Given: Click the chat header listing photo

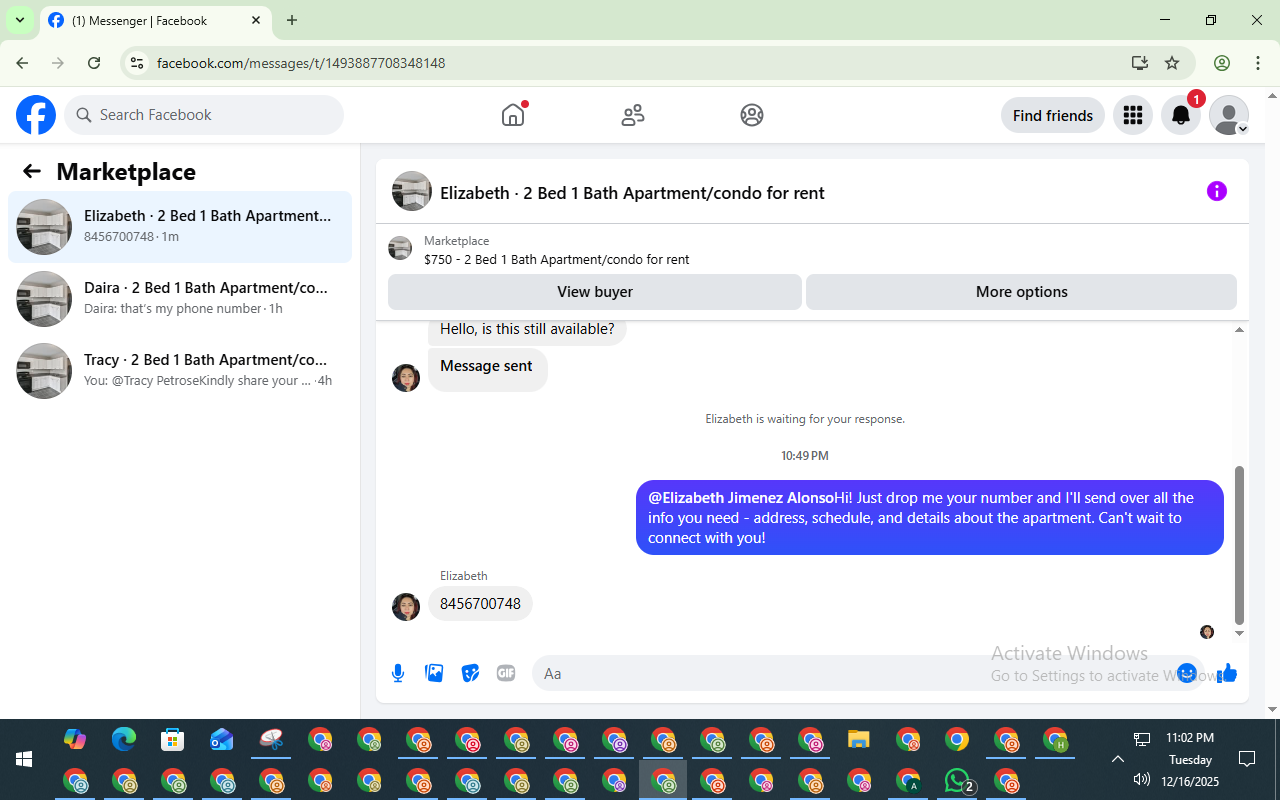Looking at the screenshot, I should click(412, 191).
